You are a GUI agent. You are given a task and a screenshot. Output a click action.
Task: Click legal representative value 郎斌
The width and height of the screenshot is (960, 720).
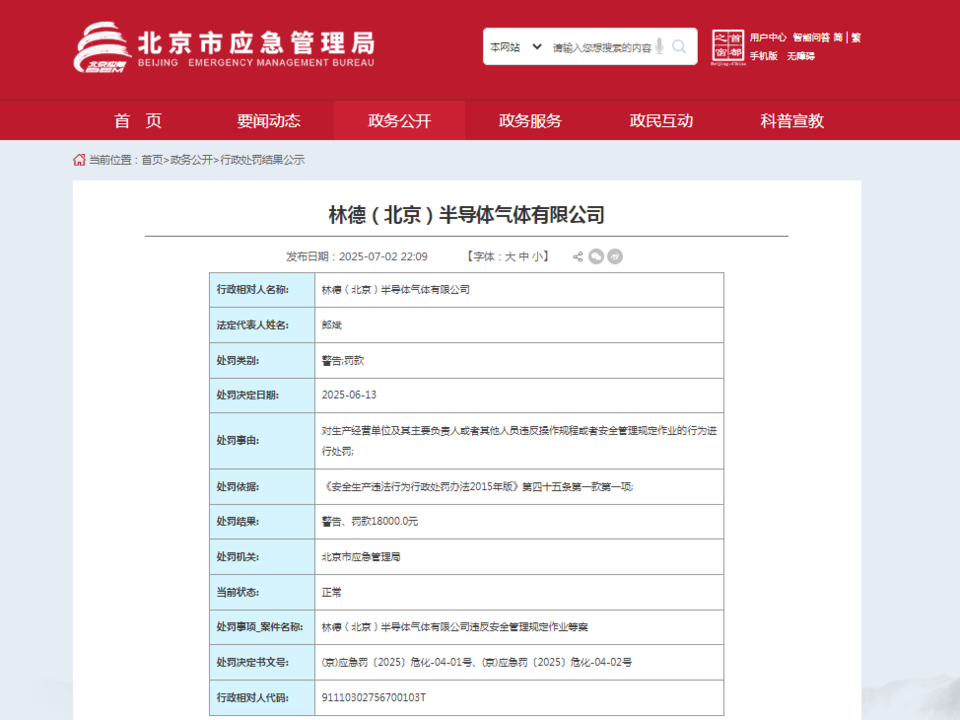coord(332,325)
